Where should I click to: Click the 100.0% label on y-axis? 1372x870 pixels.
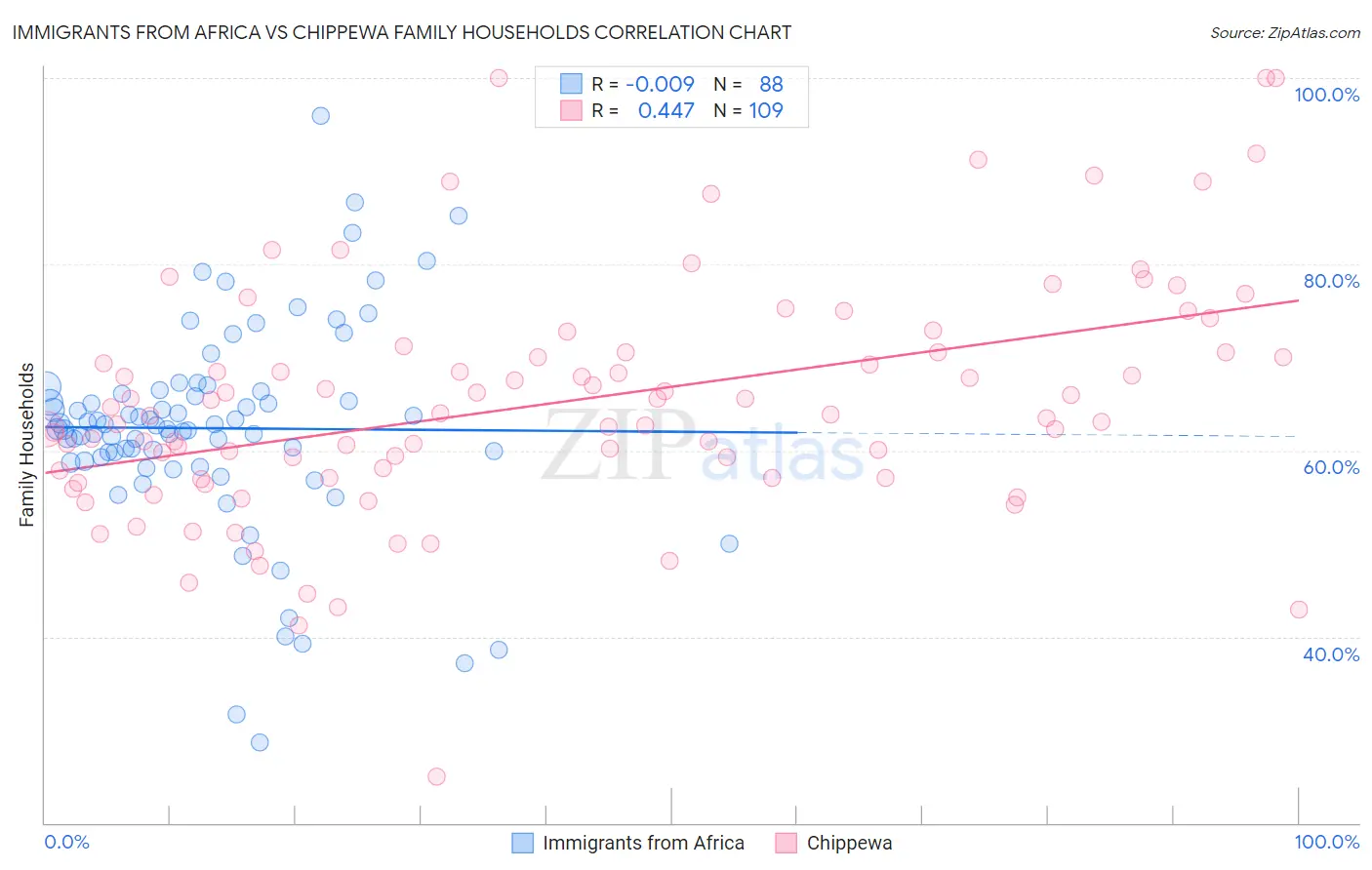(x=1326, y=95)
